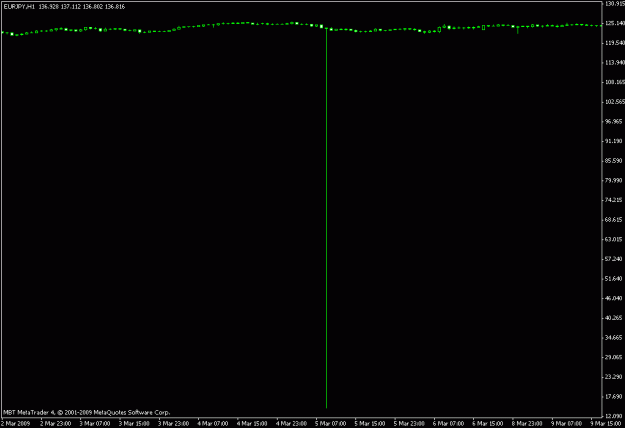
Task: Click the 57.240 price axis label
Action: click(x=615, y=259)
